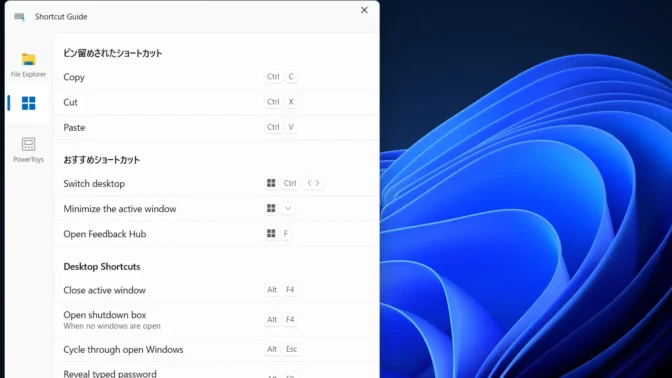
Task: Open File Explorer shortcuts in sidebar
Action: 28,65
